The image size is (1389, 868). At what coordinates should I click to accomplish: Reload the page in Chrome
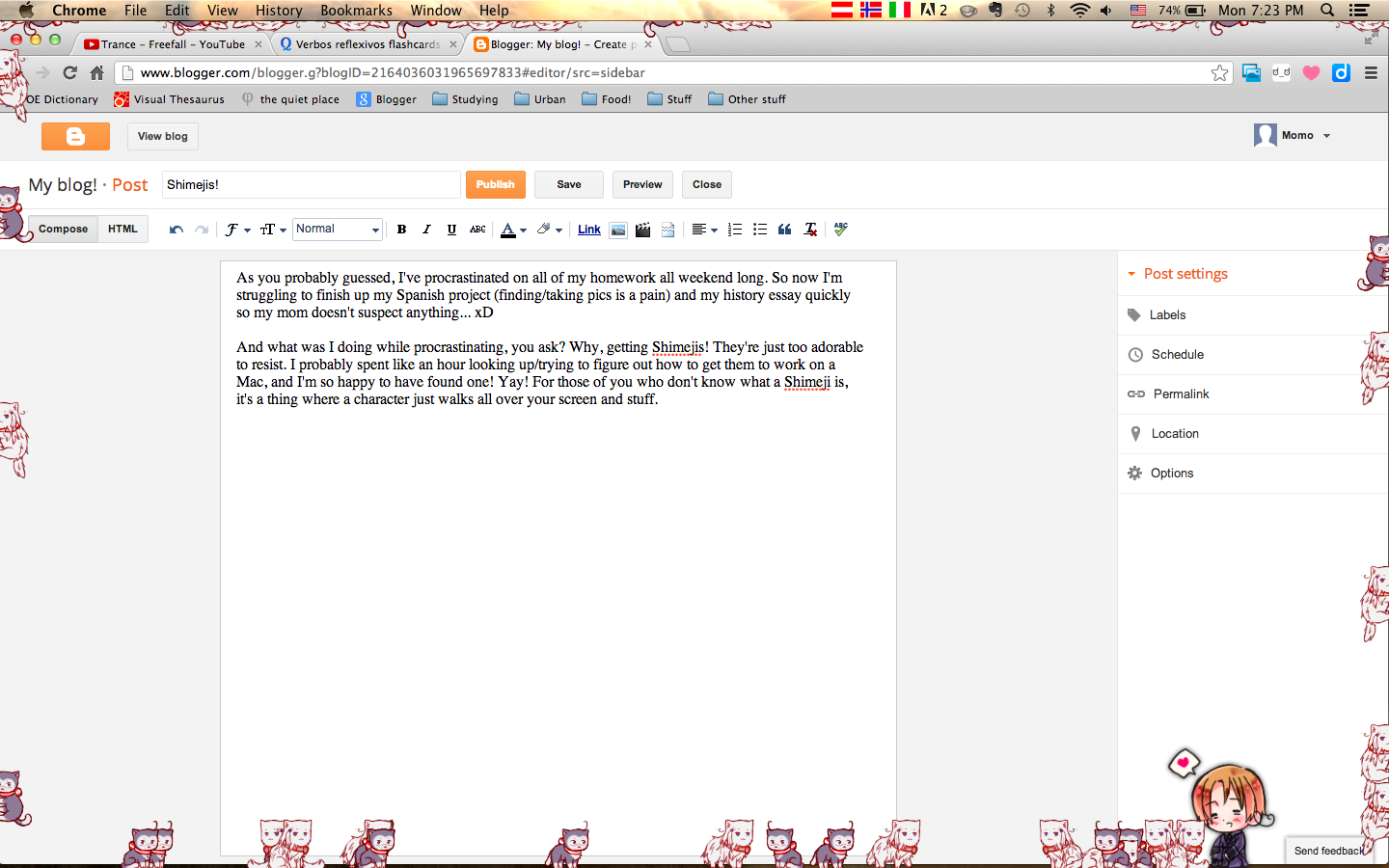coord(69,72)
